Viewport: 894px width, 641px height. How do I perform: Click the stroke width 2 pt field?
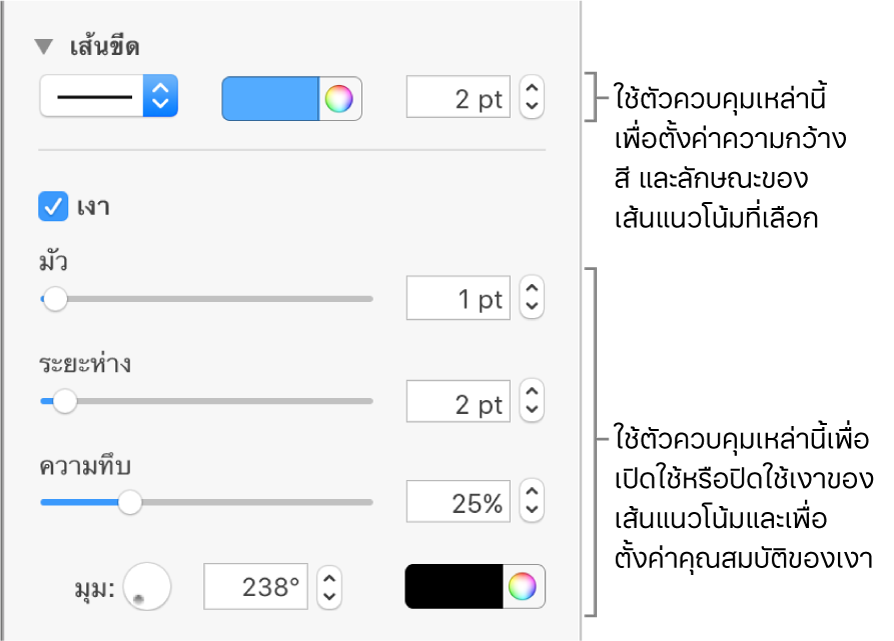[458, 99]
